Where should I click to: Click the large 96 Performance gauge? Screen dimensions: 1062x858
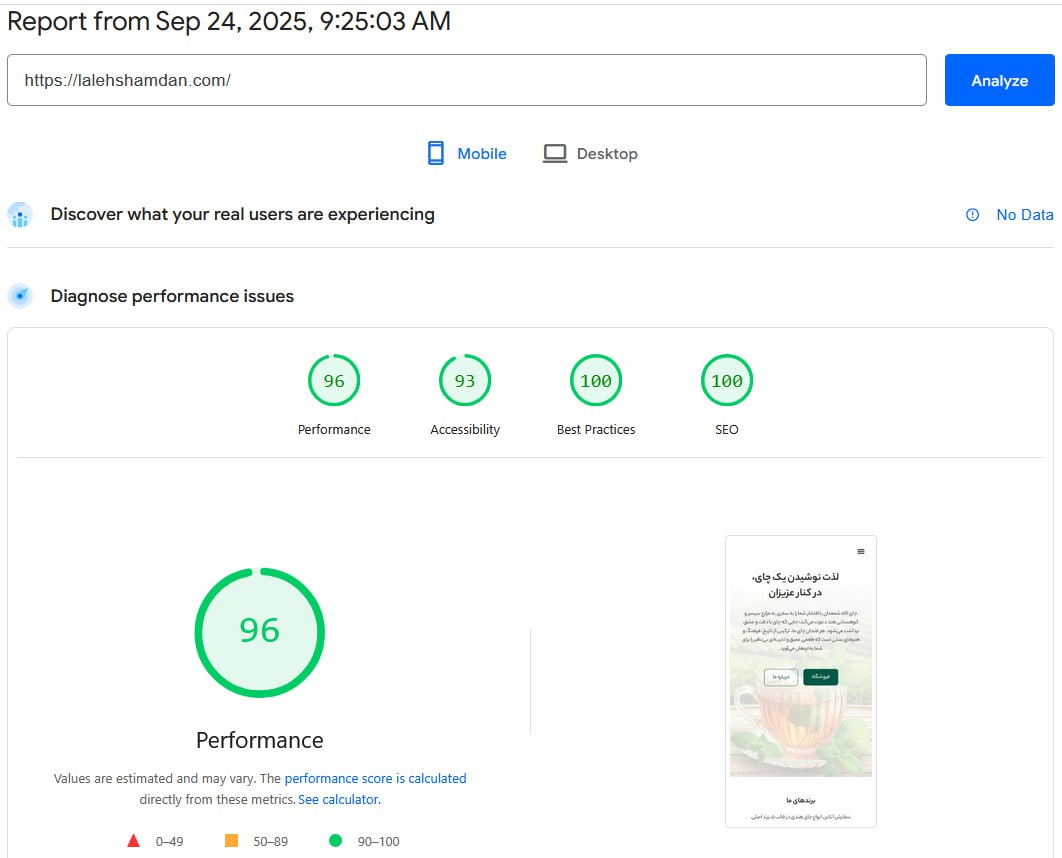pos(259,632)
